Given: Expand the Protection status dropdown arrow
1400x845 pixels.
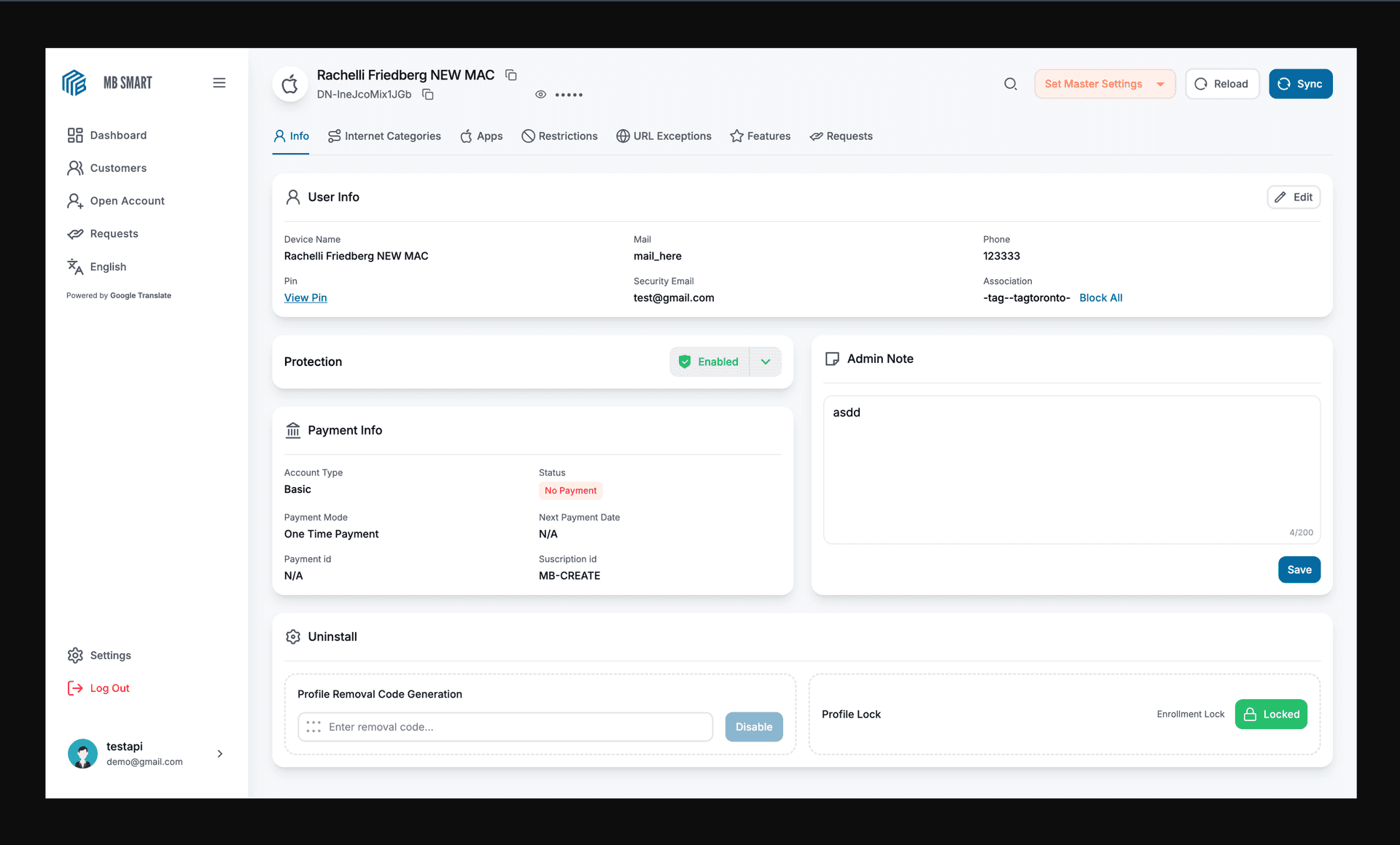Looking at the screenshot, I should click(766, 362).
